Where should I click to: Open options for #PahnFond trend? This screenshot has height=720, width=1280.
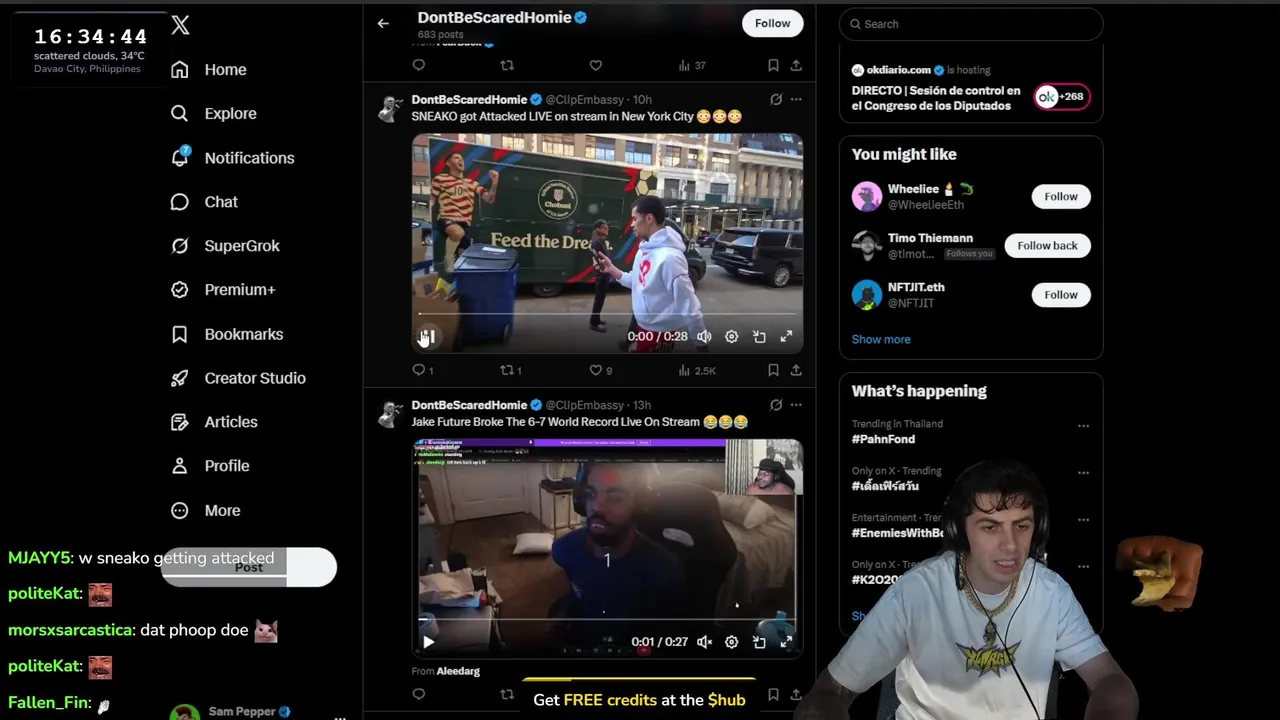(x=1083, y=426)
